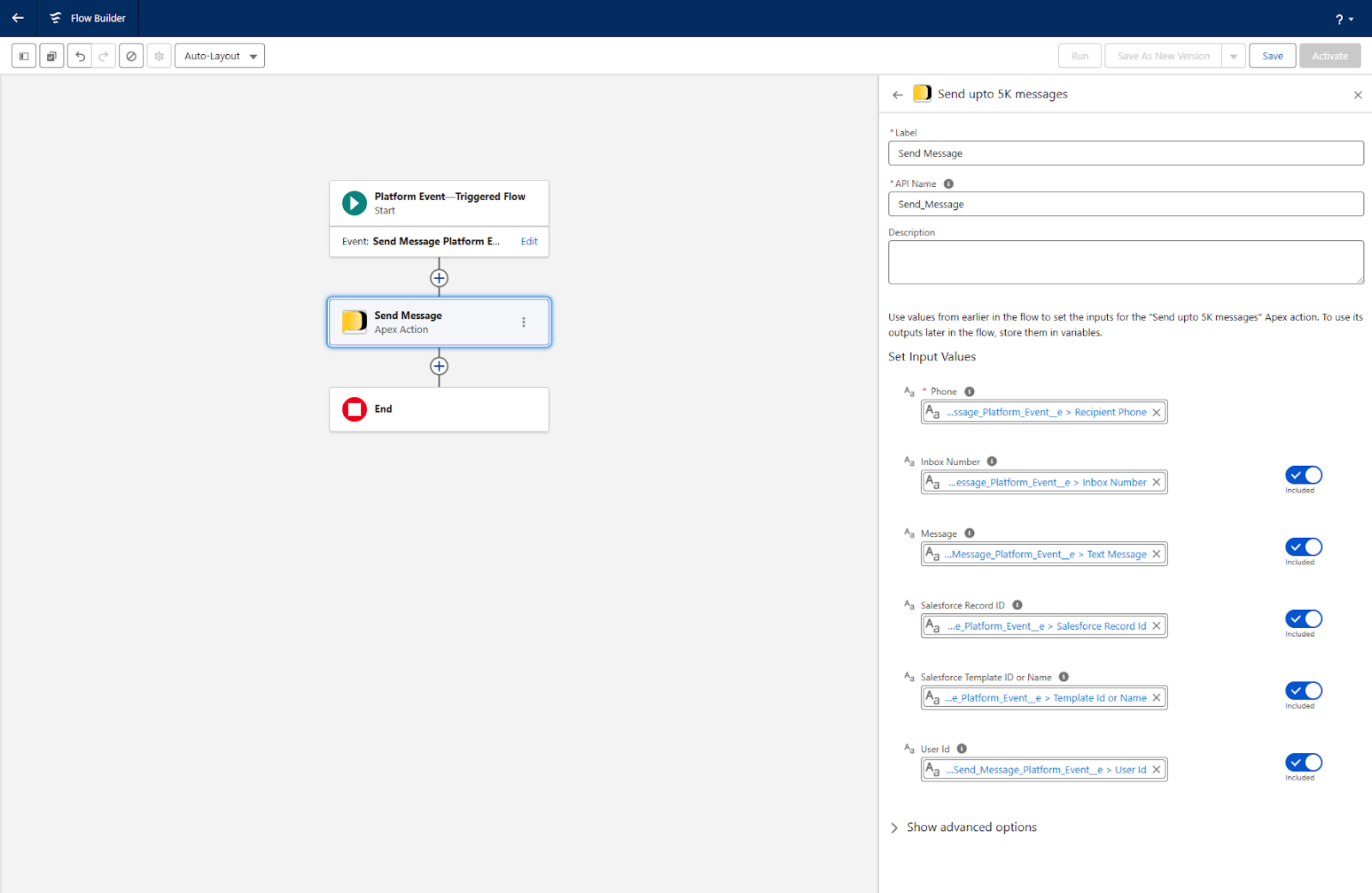Open the flow settings gear icon
The height and width of the screenshot is (893, 1372).
[x=159, y=57]
